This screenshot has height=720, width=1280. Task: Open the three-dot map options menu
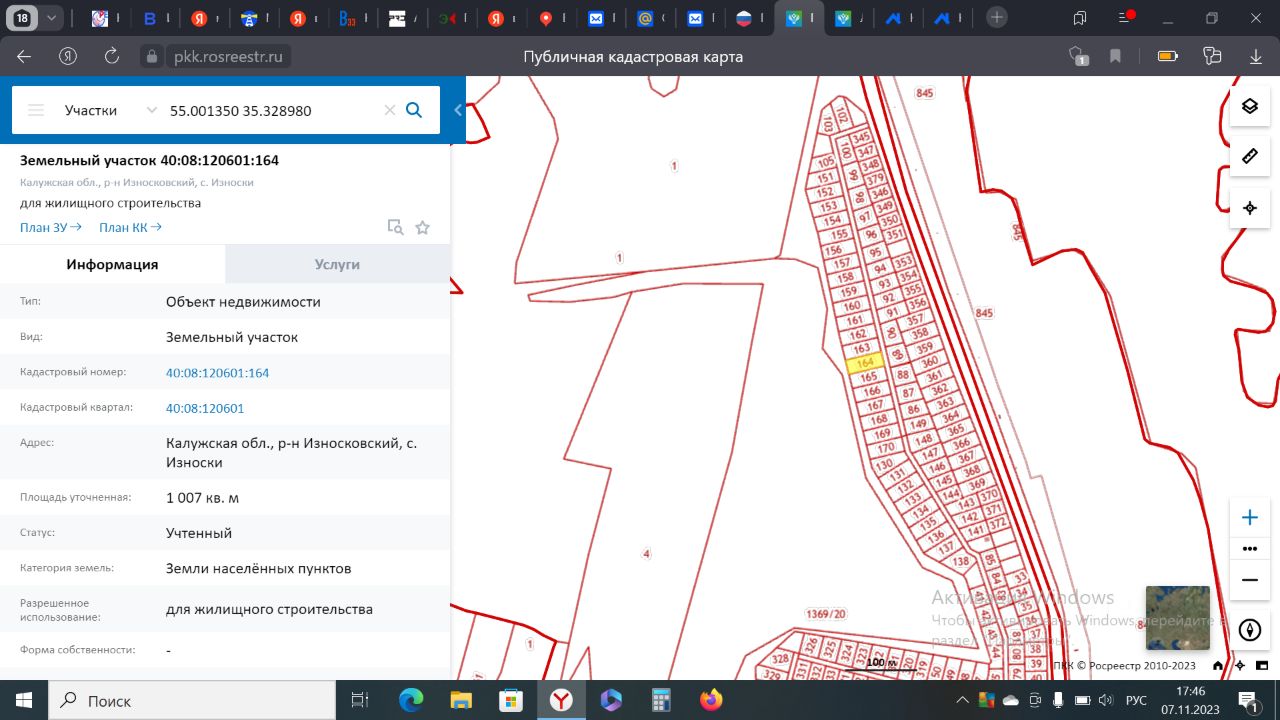pos(1249,549)
